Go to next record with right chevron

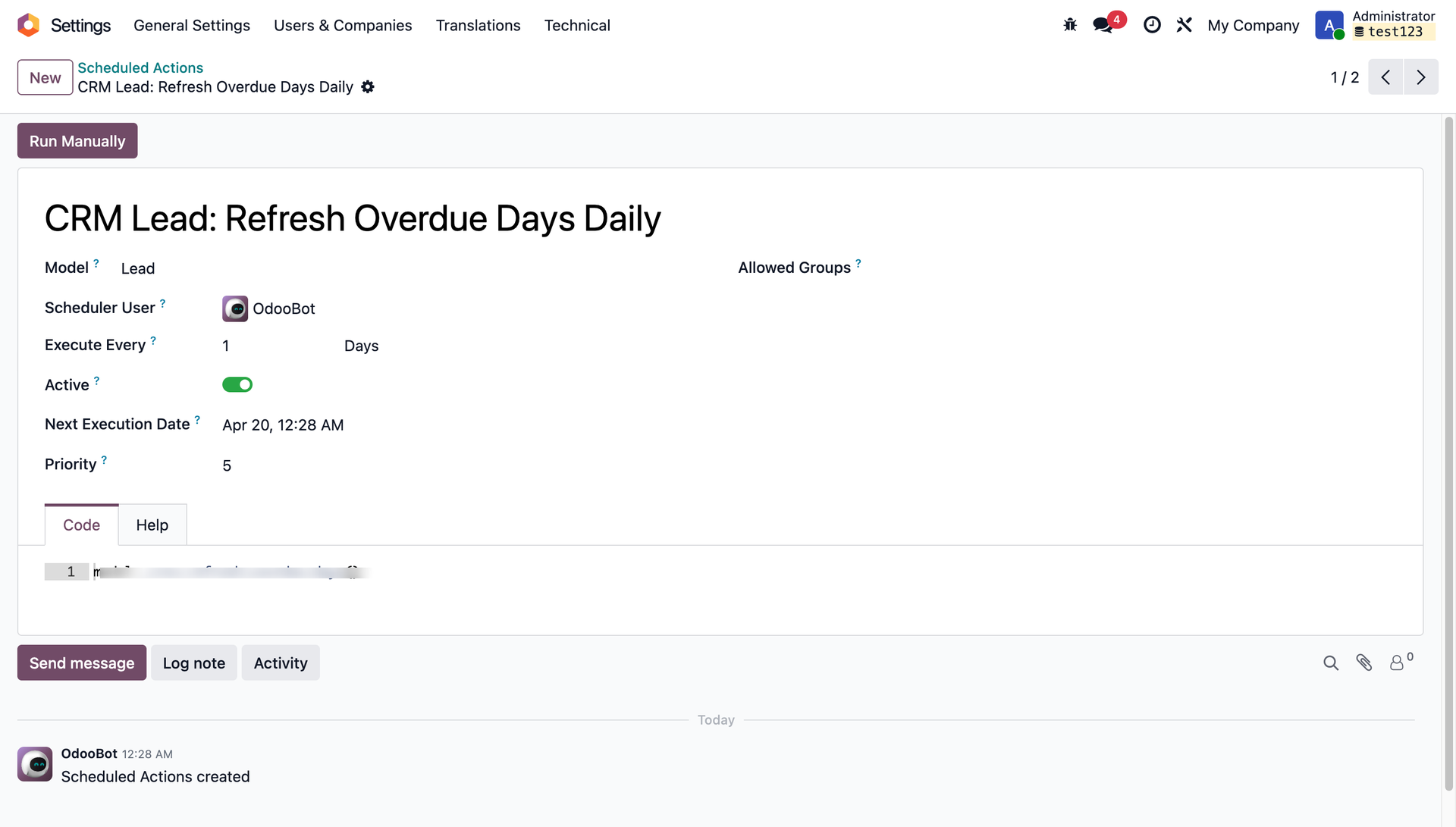point(1421,77)
